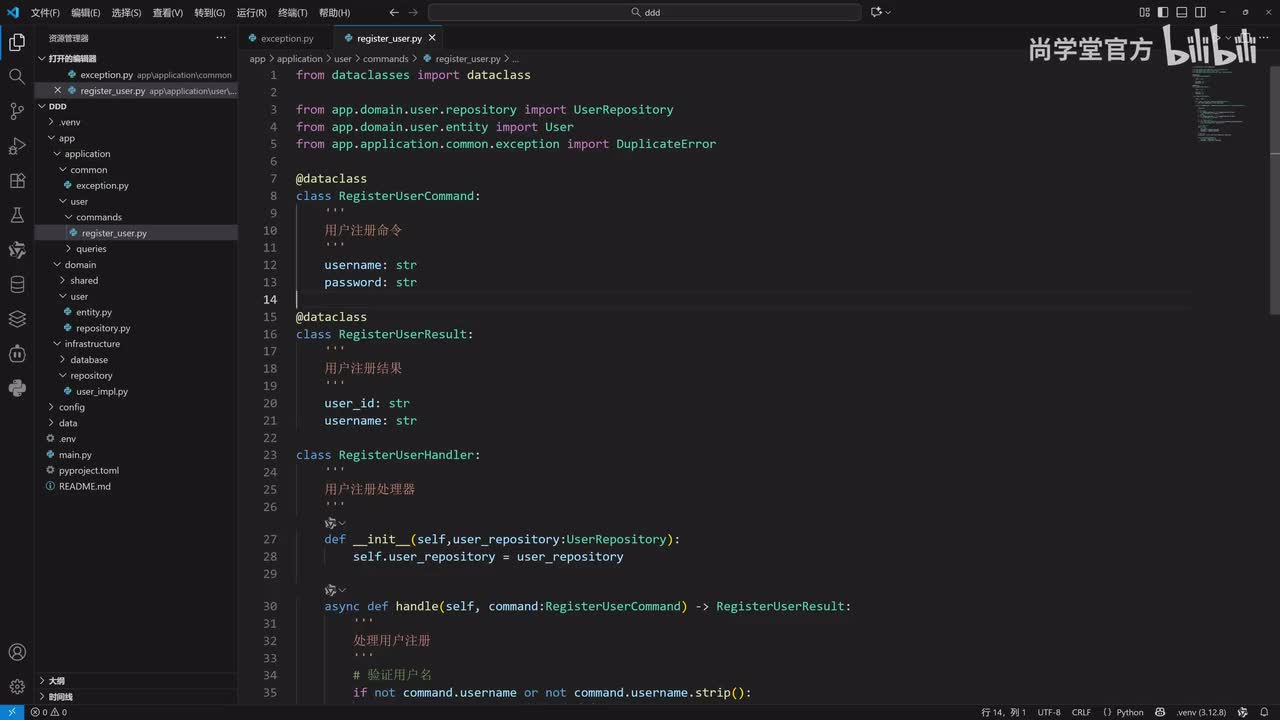Screen dimensions: 1280x720
Task: Collapse the infrastructure folder
Action: [92, 344]
